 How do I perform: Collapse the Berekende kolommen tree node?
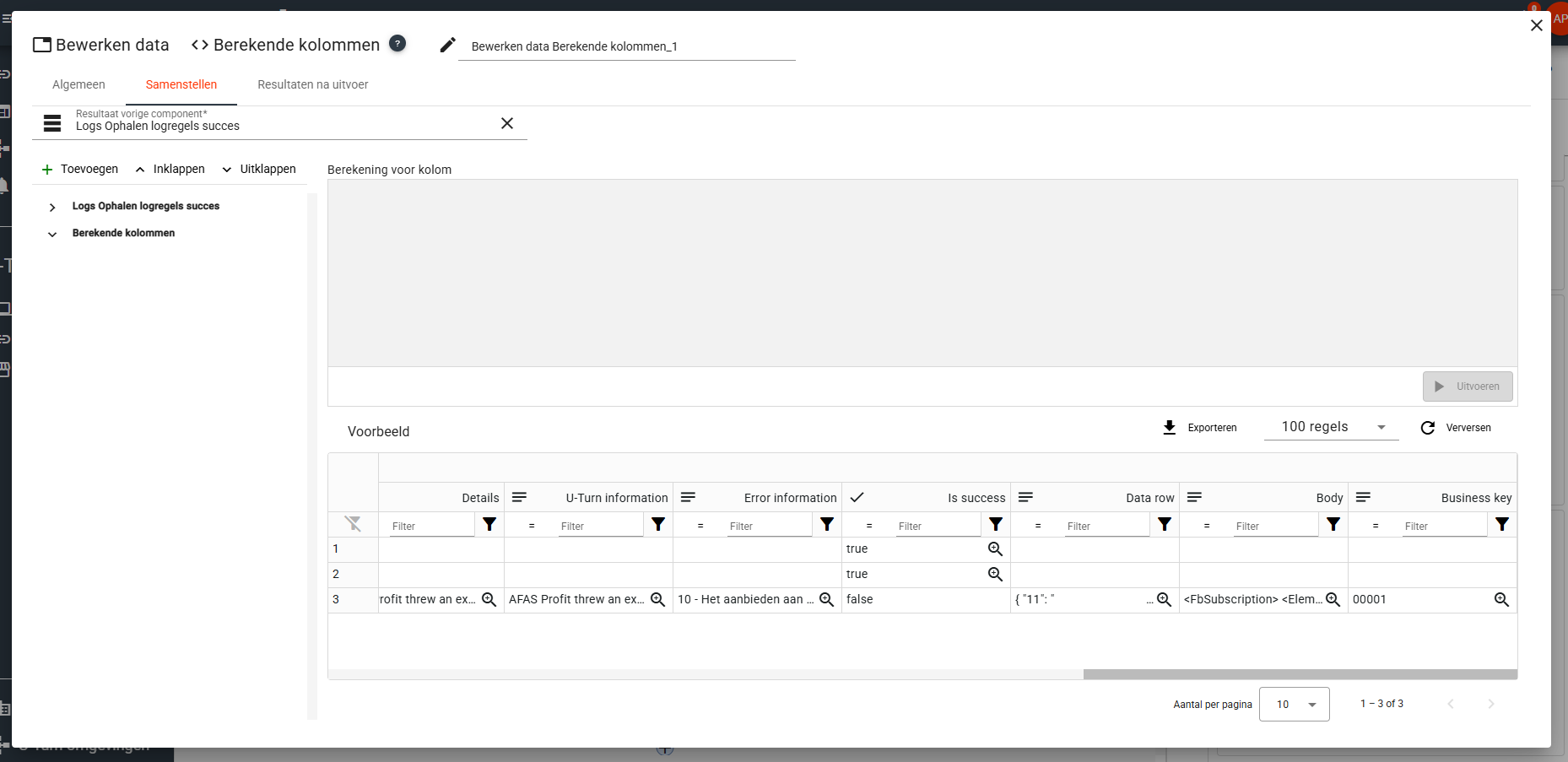52,234
